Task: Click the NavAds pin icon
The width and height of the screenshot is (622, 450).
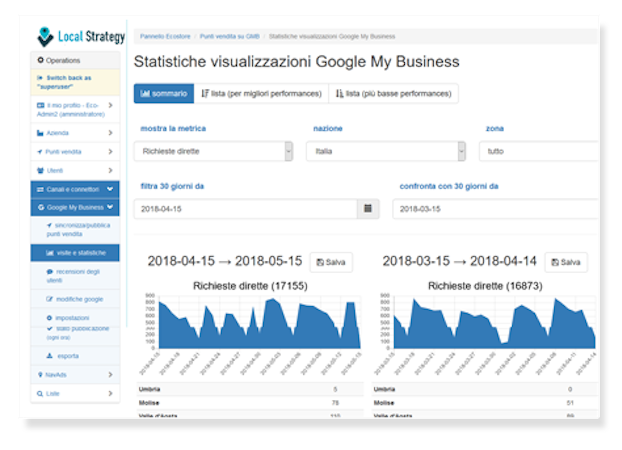Action: (x=40, y=375)
